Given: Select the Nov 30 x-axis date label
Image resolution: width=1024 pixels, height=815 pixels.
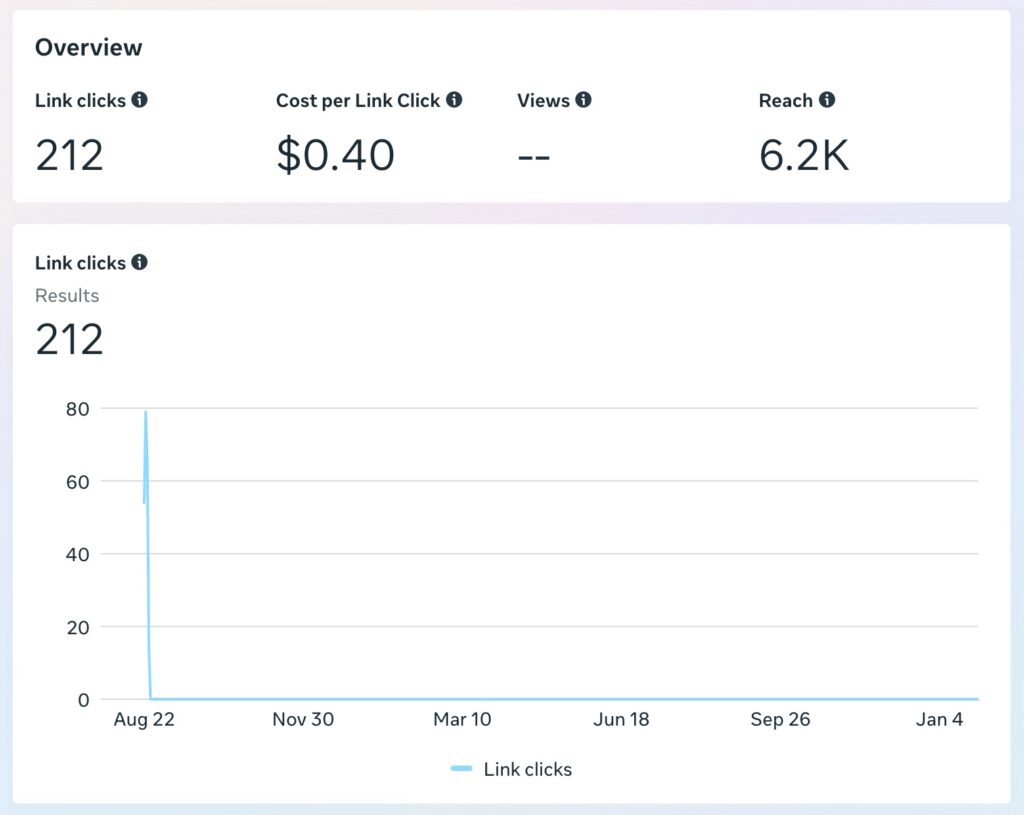Looking at the screenshot, I should [x=303, y=720].
